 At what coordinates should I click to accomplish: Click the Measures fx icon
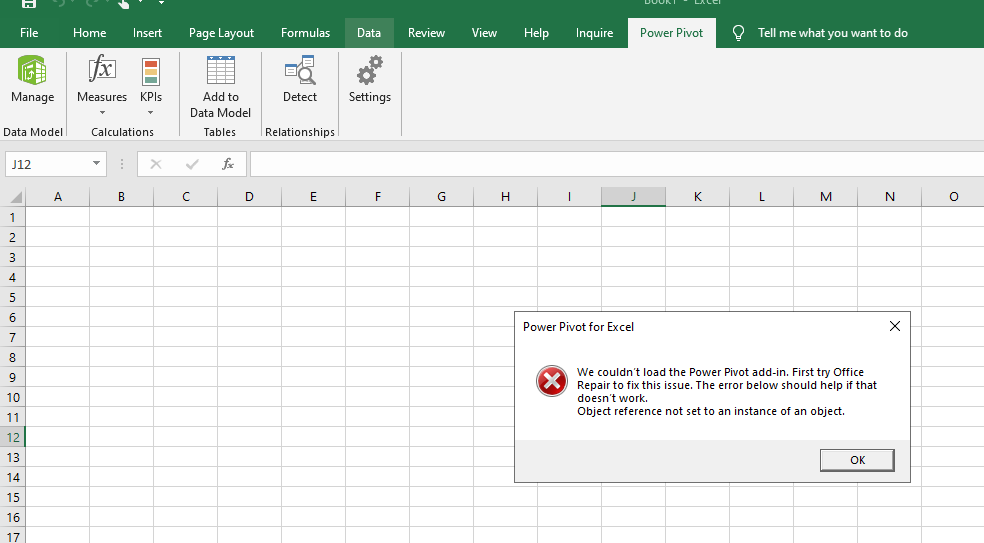click(102, 71)
